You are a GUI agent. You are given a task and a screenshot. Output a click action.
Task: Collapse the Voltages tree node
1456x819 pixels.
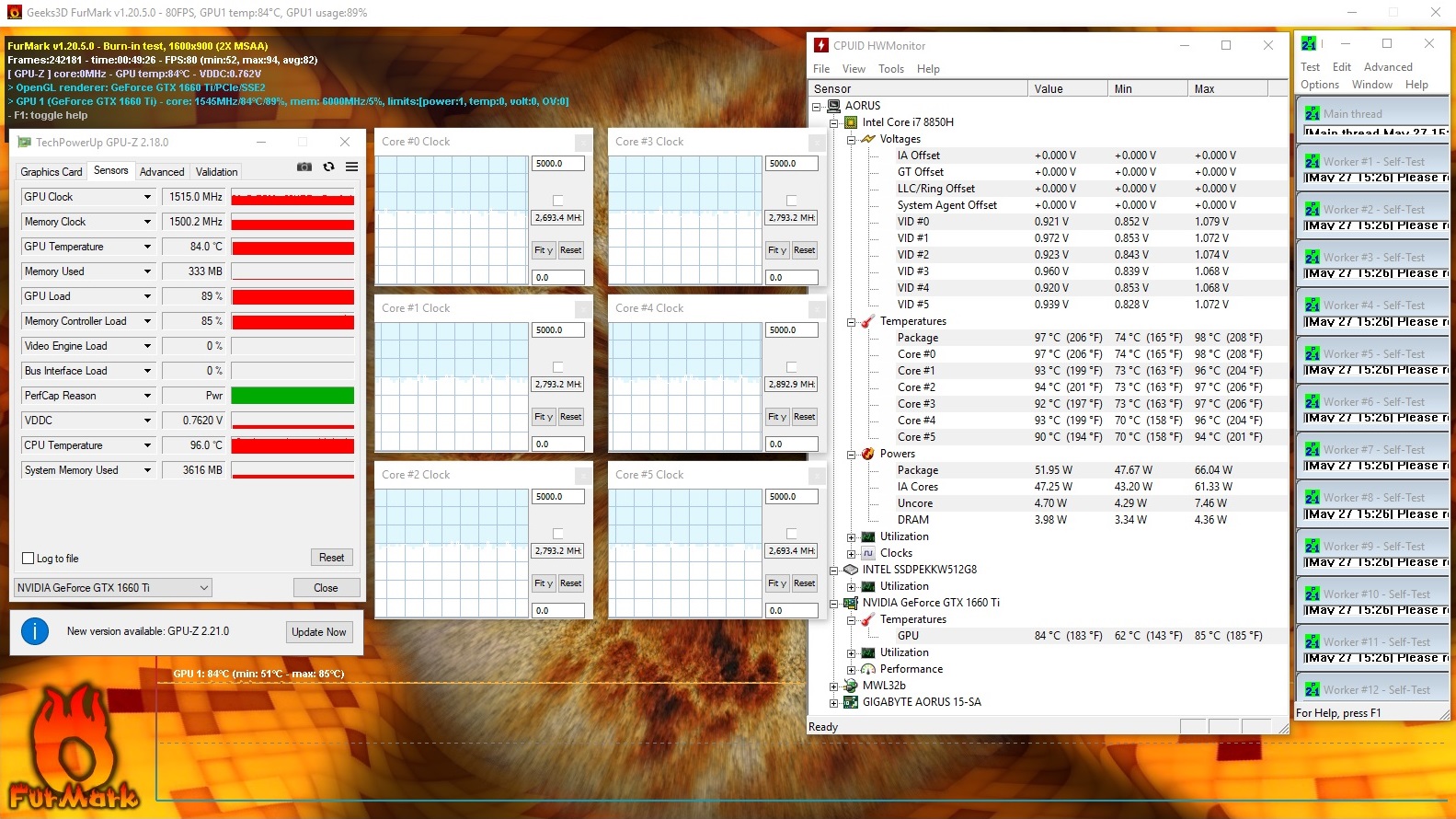851,139
